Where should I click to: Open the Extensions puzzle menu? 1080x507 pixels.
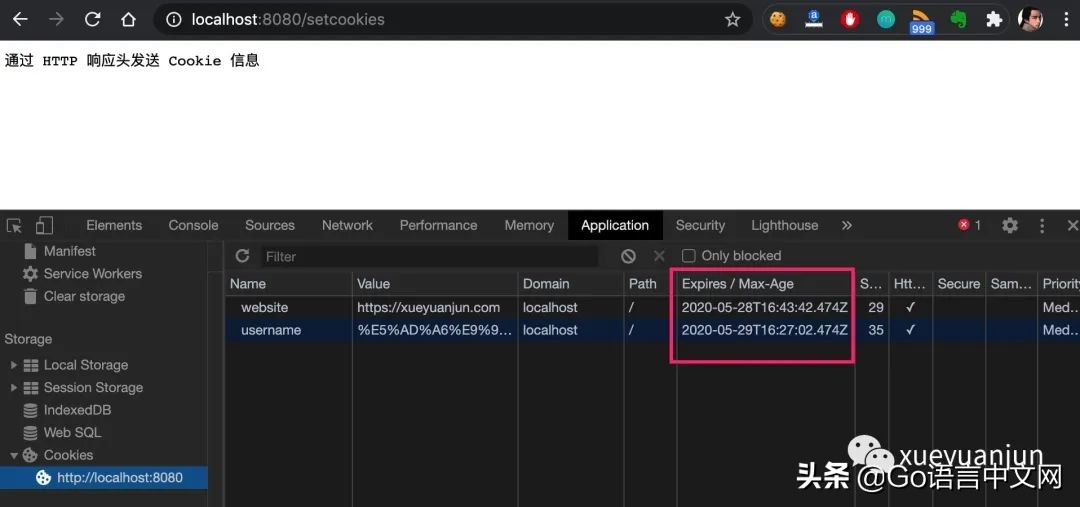coord(993,19)
